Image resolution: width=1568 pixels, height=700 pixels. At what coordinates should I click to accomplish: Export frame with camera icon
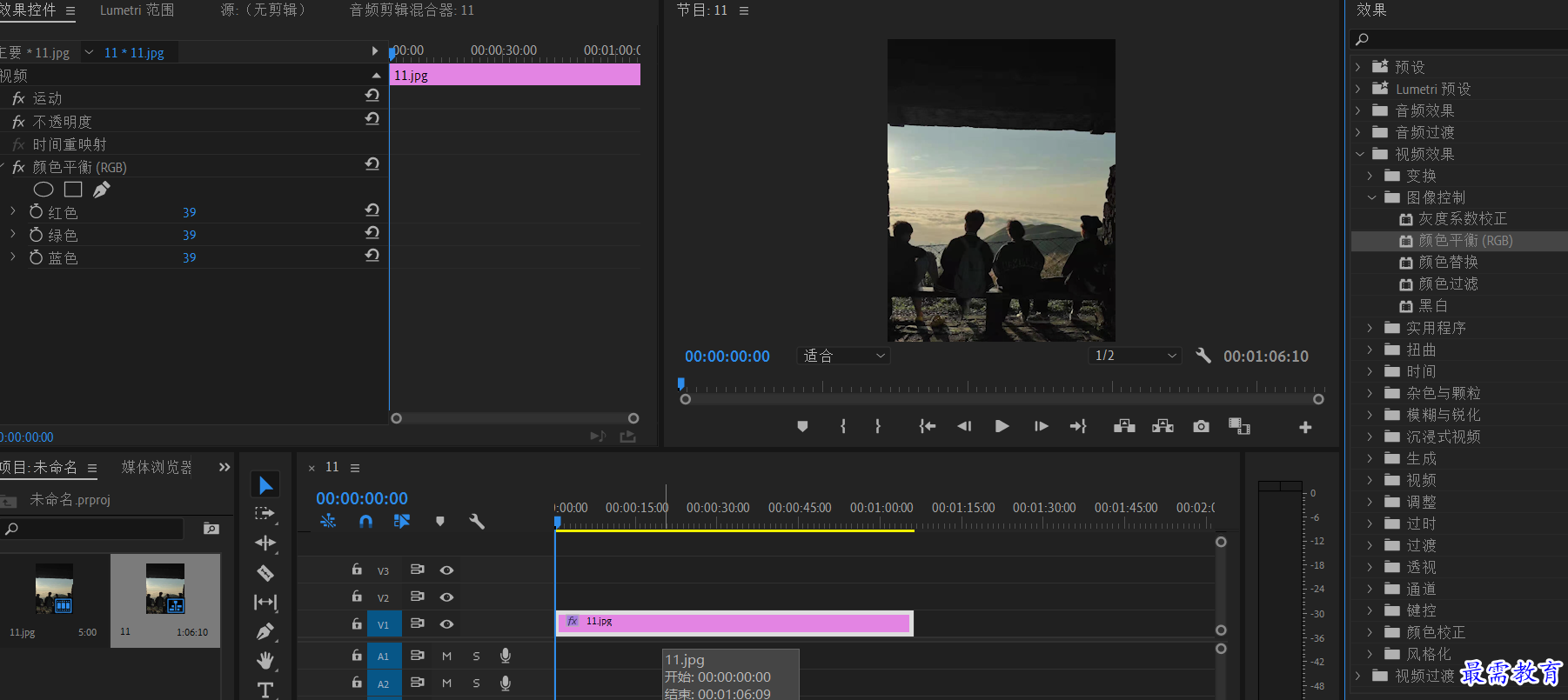pyautogui.click(x=1202, y=426)
